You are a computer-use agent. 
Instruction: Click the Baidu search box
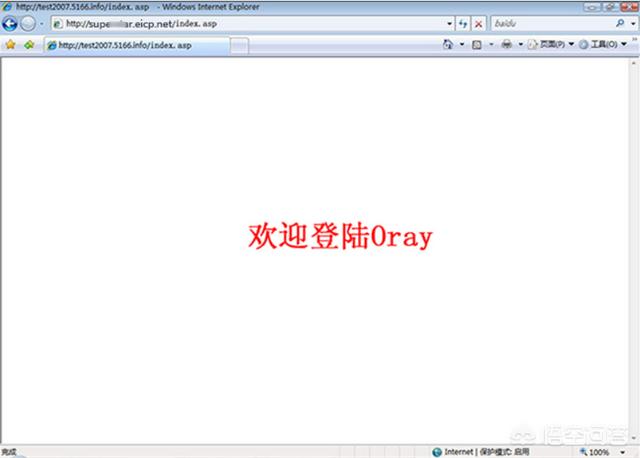(552, 24)
